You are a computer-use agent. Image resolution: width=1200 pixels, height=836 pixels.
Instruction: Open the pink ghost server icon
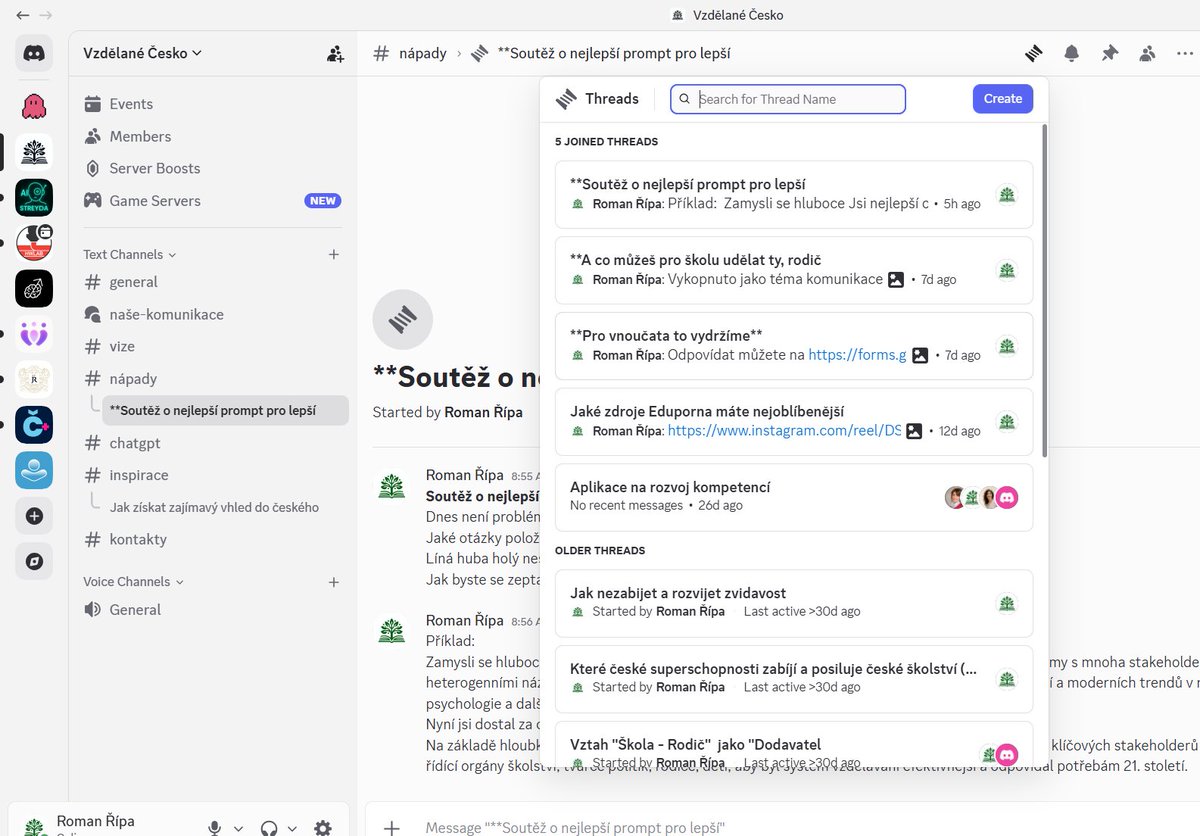pyautogui.click(x=34, y=105)
